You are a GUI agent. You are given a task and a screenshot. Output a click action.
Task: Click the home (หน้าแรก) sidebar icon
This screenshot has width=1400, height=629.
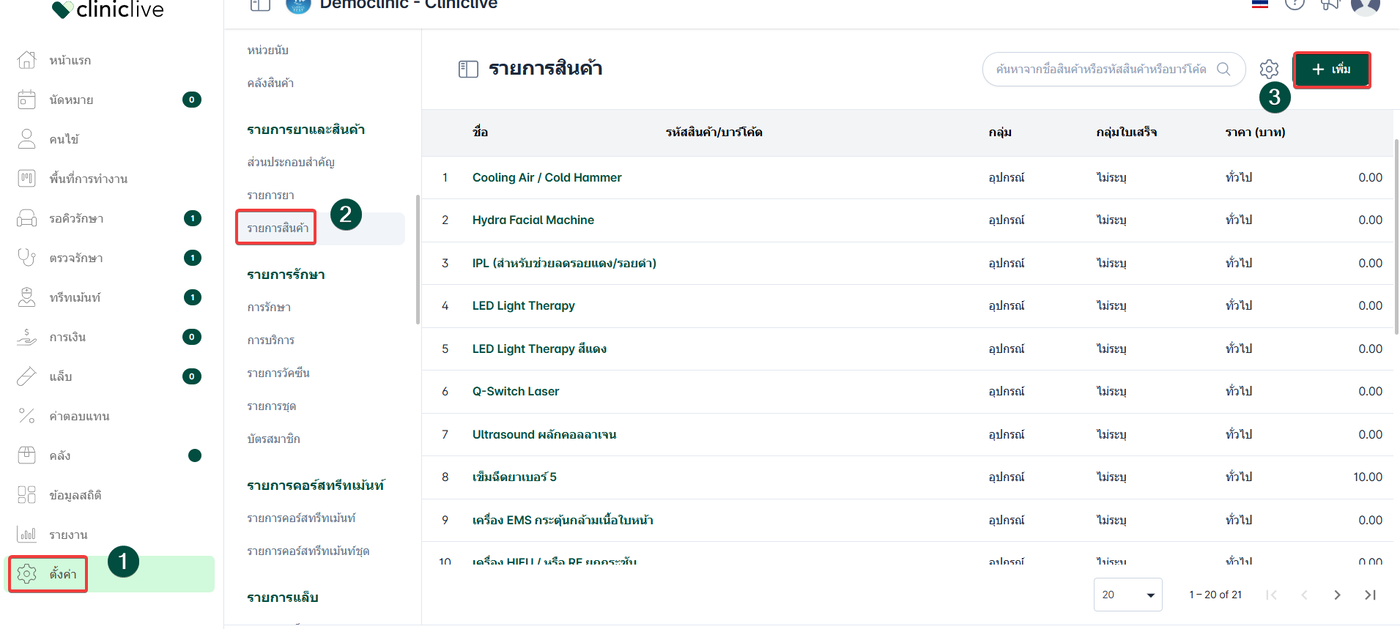click(x=27, y=60)
